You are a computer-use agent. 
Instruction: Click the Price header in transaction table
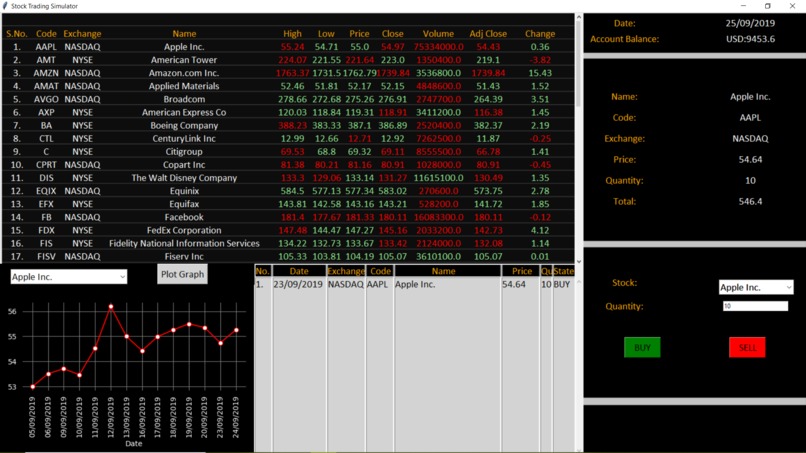[x=522, y=271]
